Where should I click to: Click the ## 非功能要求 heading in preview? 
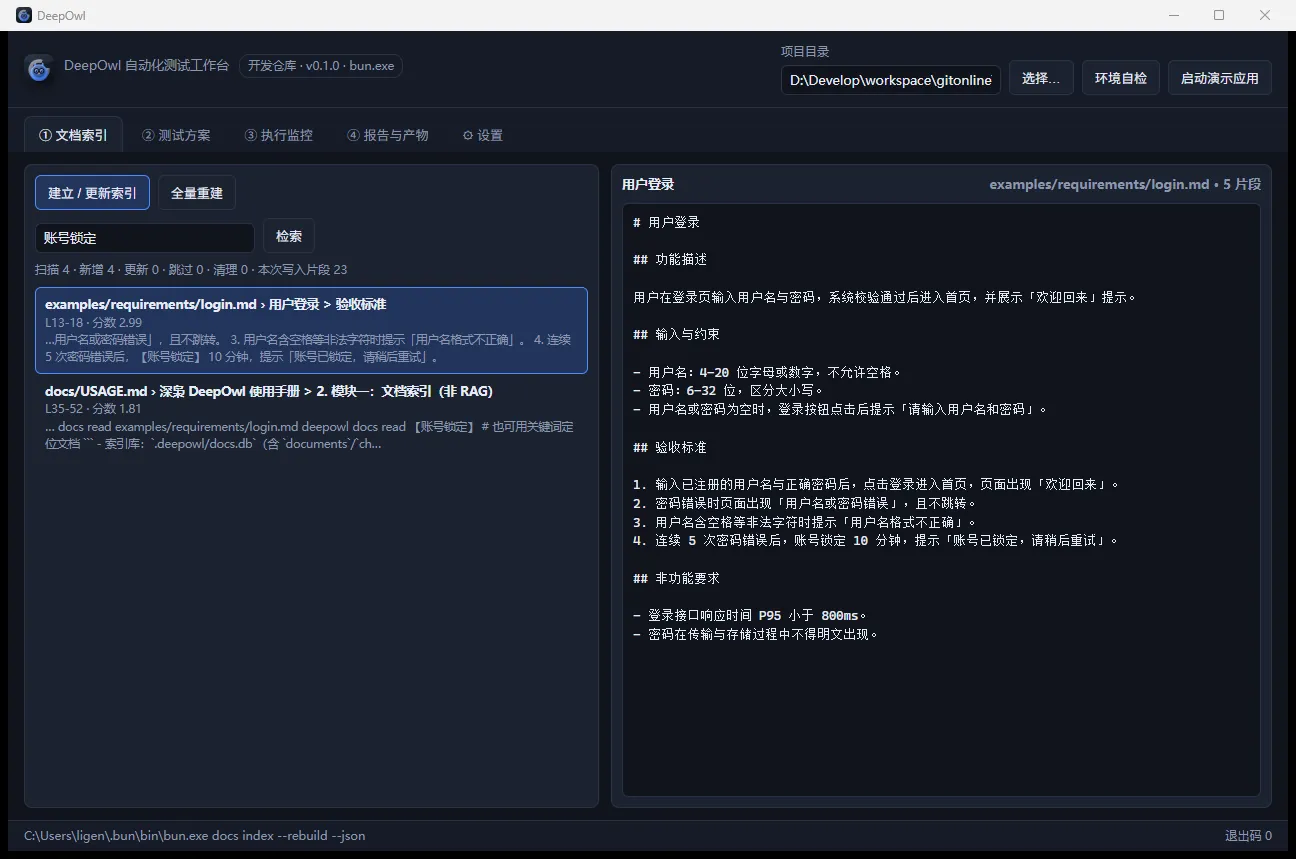[x=677, y=578]
